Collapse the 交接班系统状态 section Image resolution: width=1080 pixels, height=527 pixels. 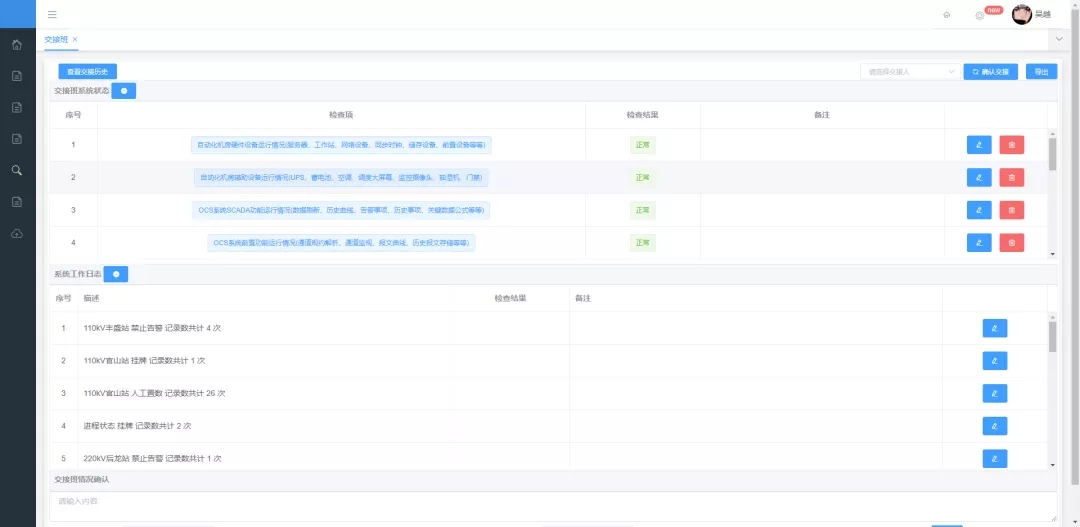(x=124, y=91)
